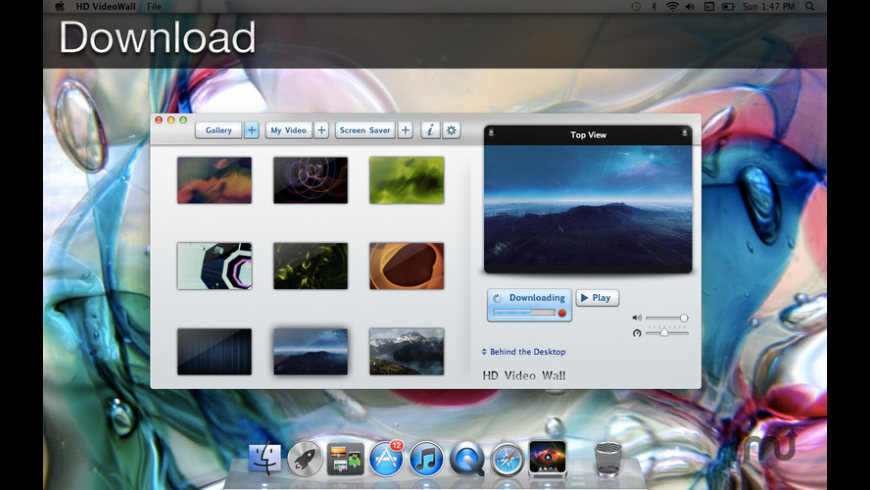Select the orange ring thumbnail

click(407, 266)
